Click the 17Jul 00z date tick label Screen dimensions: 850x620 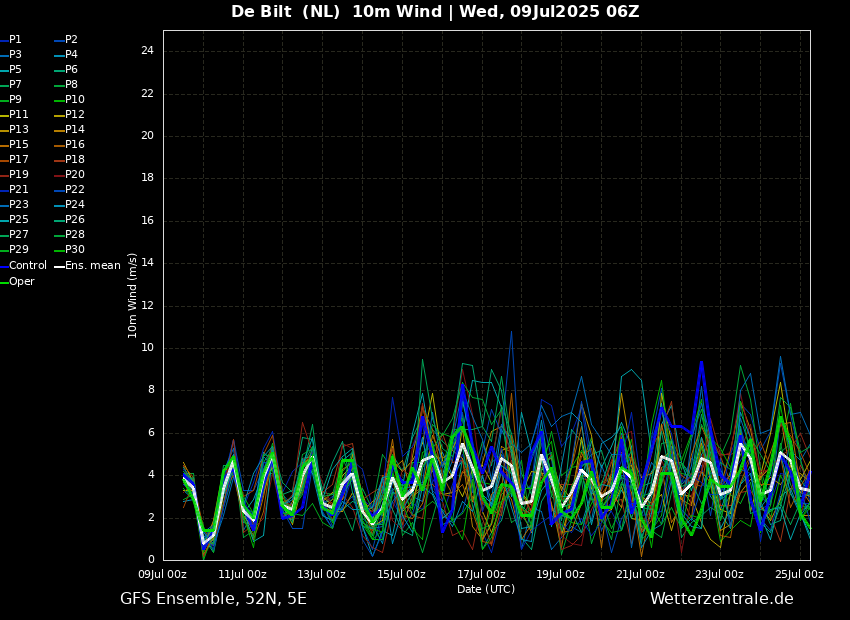481,575
